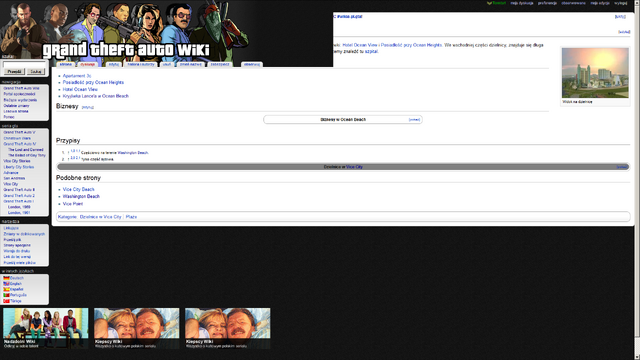This screenshot has width=640, height=360.
Task: Collapse the top infobox with ukryj link
Action: 620,17
